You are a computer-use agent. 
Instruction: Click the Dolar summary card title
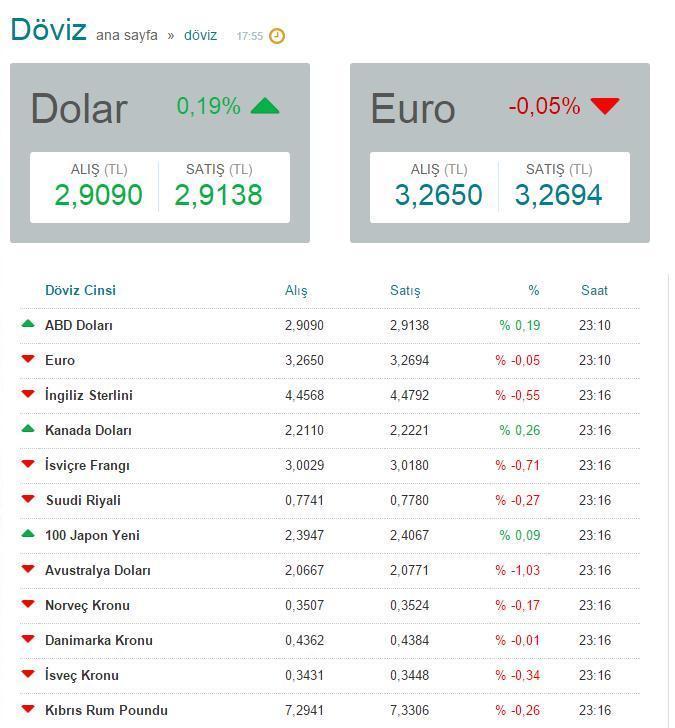[79, 108]
